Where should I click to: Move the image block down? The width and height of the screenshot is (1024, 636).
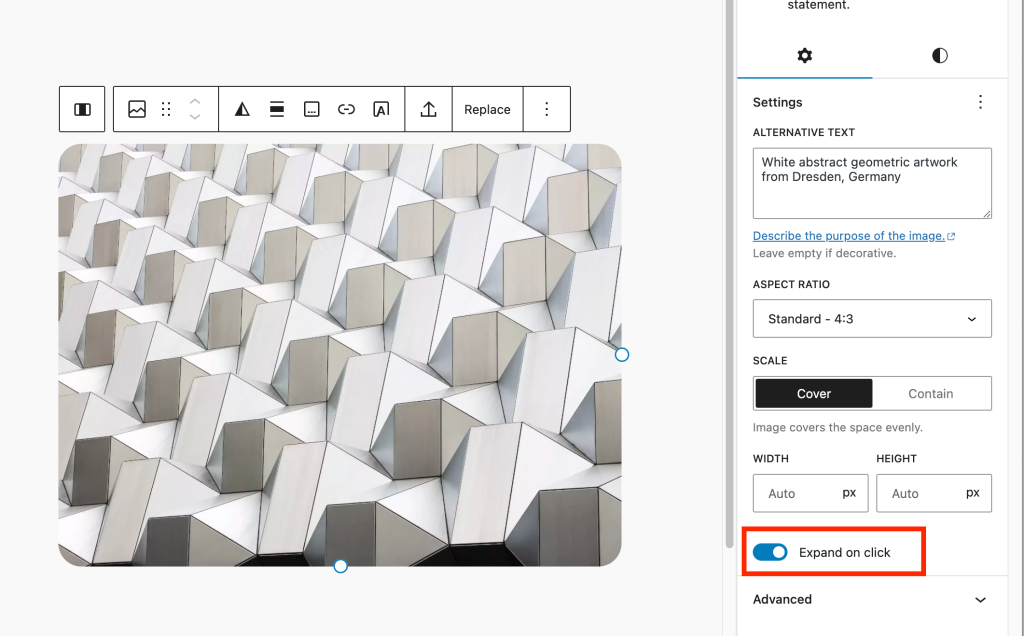point(195,116)
